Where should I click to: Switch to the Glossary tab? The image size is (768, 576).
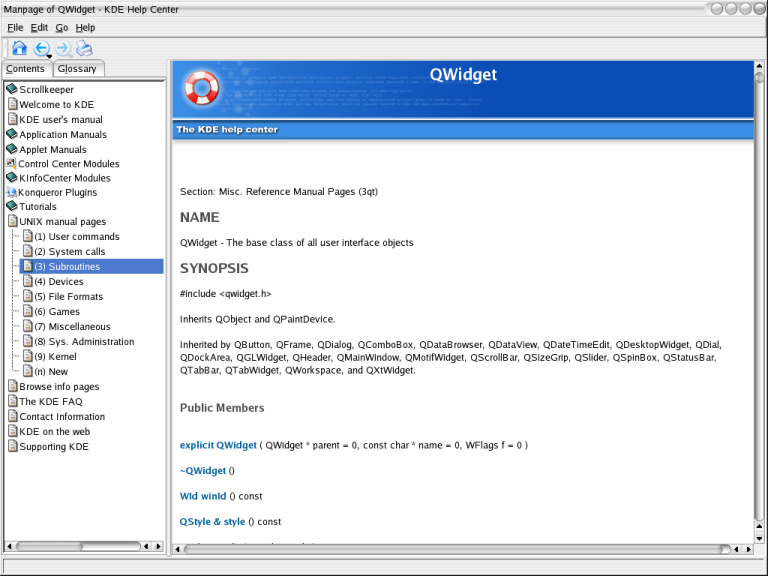77,69
